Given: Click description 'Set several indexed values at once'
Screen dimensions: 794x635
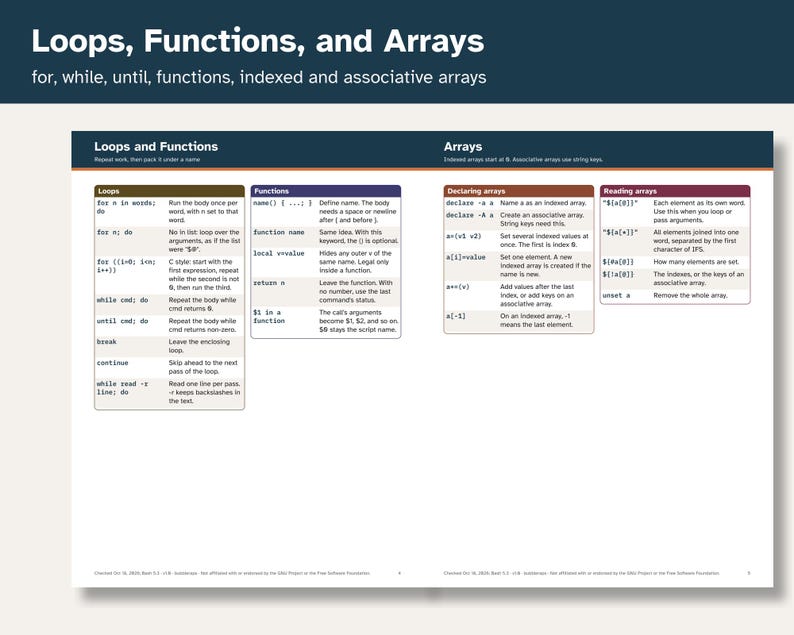Looking at the screenshot, I should click(544, 241).
